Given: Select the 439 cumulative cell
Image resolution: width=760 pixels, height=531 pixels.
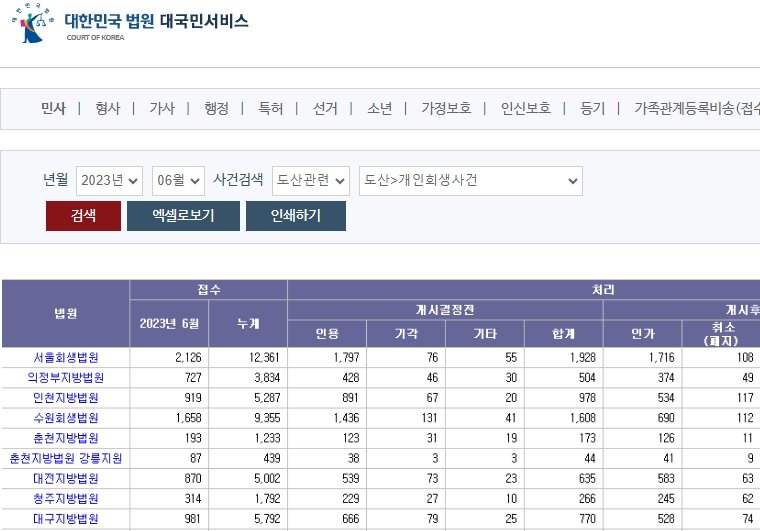Looking at the screenshot, I should pyautogui.click(x=248, y=458).
